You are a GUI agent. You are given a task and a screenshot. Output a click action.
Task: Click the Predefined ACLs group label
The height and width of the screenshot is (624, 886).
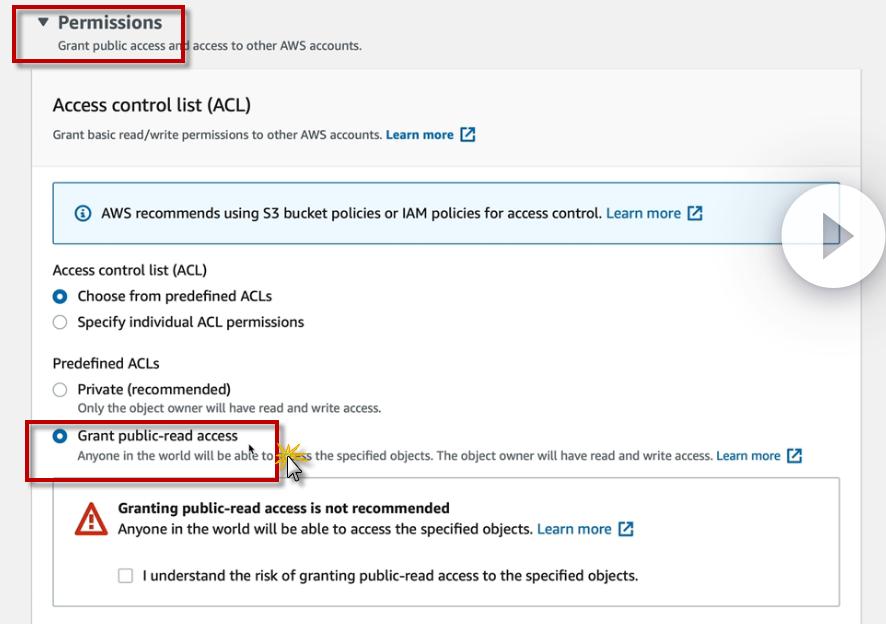click(x=106, y=363)
